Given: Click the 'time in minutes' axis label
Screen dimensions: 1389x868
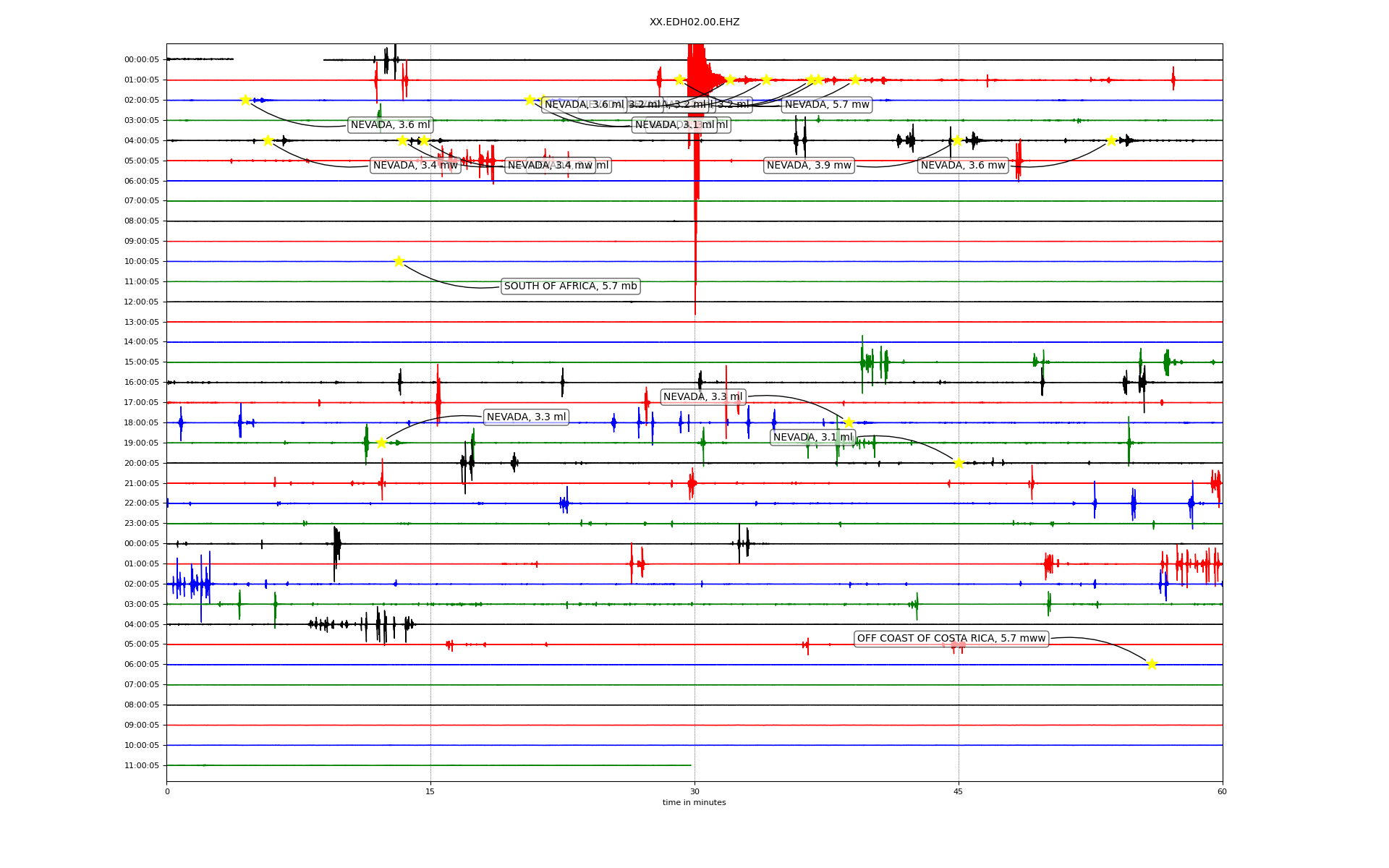Looking at the screenshot, I should click(694, 802).
